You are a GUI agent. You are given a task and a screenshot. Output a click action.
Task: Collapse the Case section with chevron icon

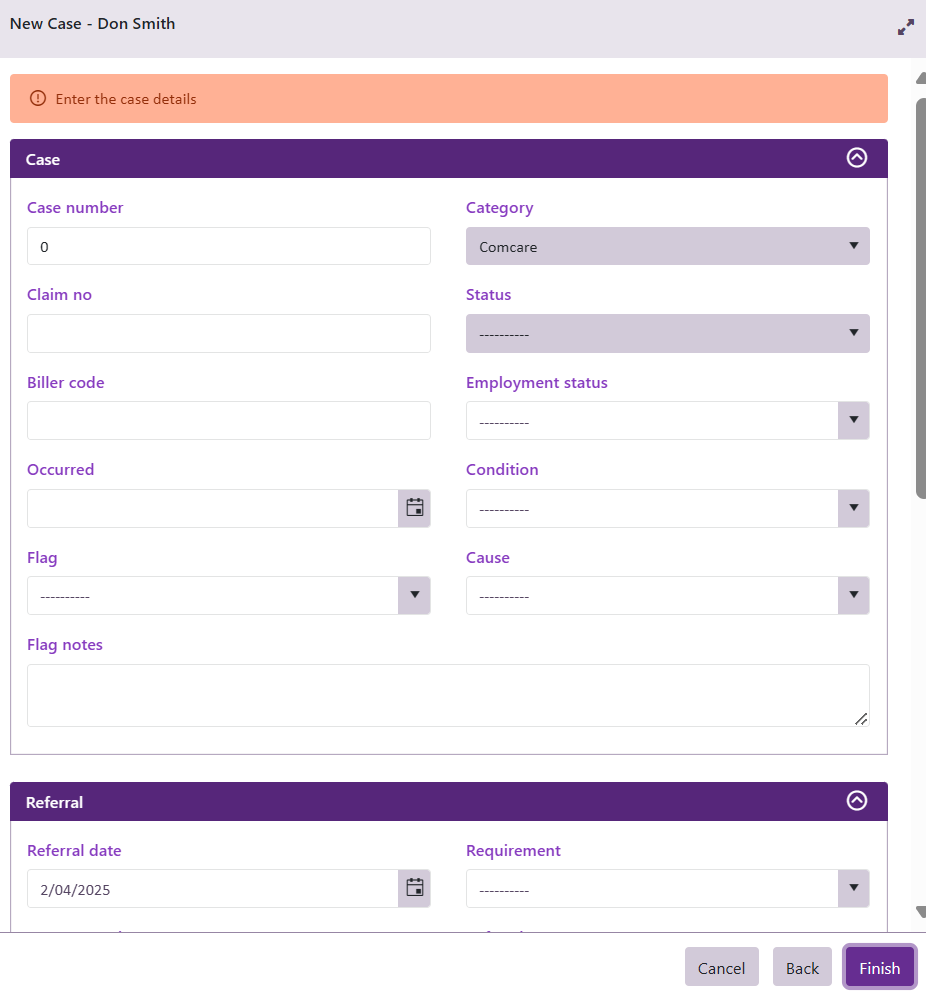856,158
